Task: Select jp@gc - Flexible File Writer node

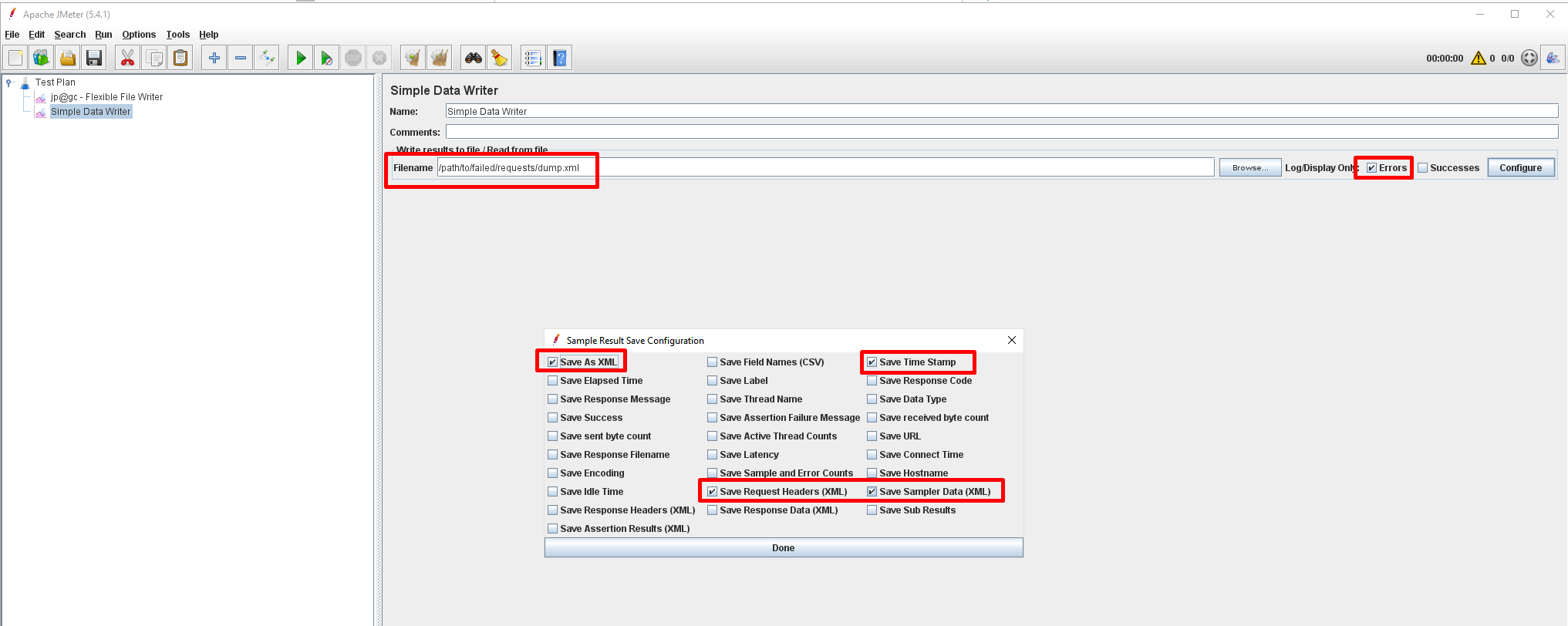Action: tap(106, 97)
